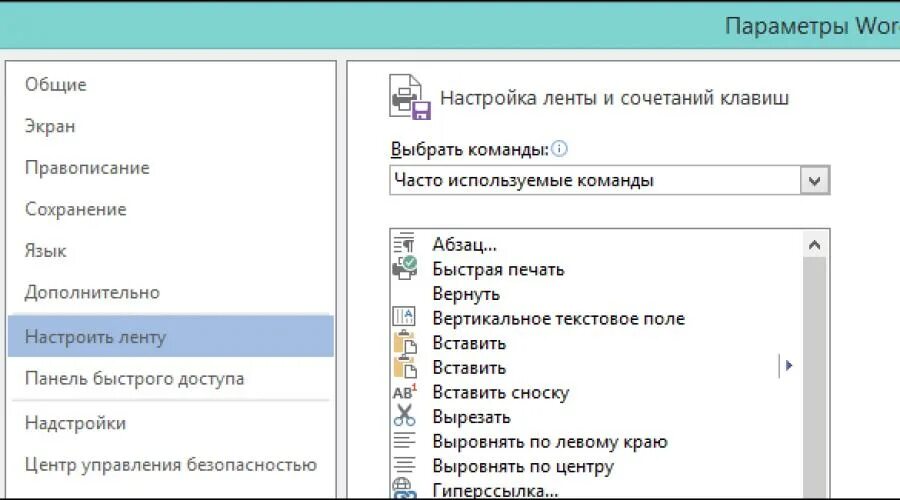Select the Вернуть command
This screenshot has width=900, height=500.
[x=466, y=294]
